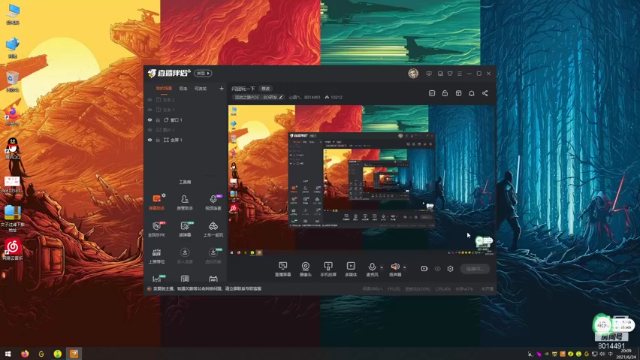Click the bell notification icon above the preview

(471, 93)
